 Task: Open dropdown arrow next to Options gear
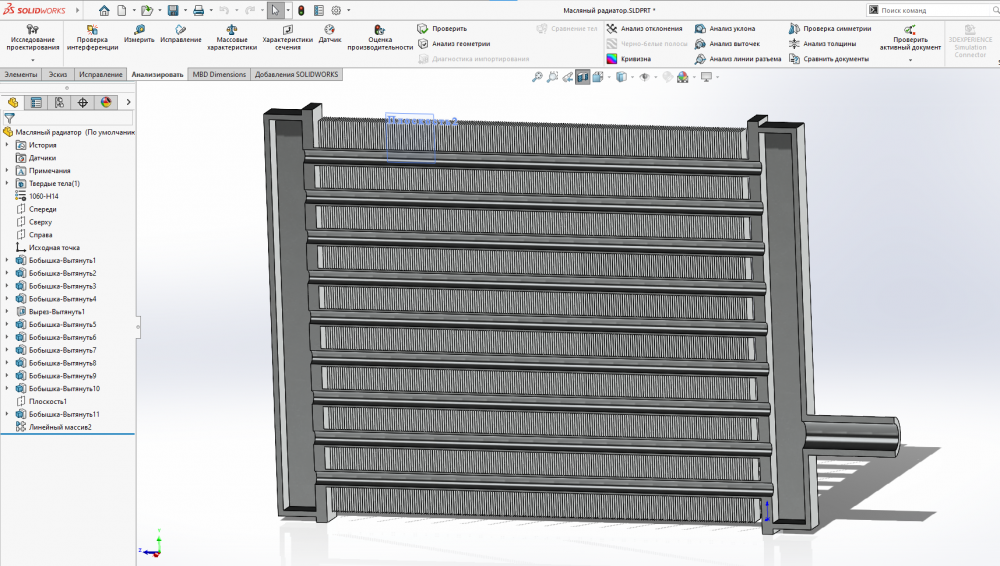[x=348, y=10]
